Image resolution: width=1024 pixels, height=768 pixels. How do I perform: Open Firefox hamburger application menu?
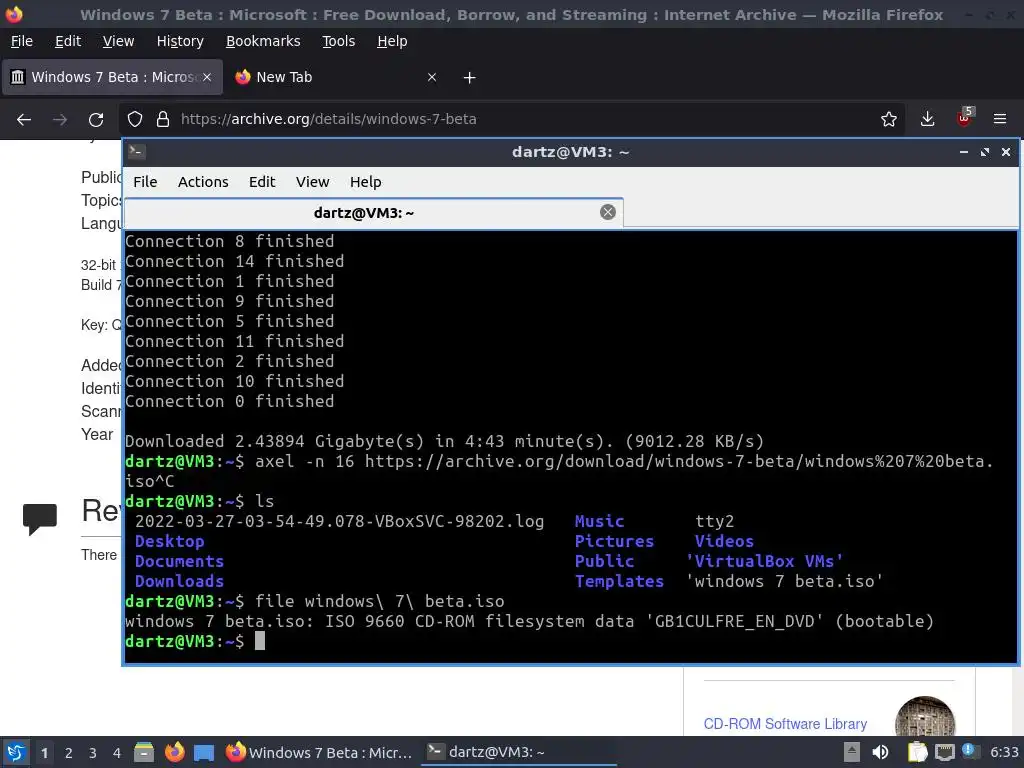coord(999,120)
